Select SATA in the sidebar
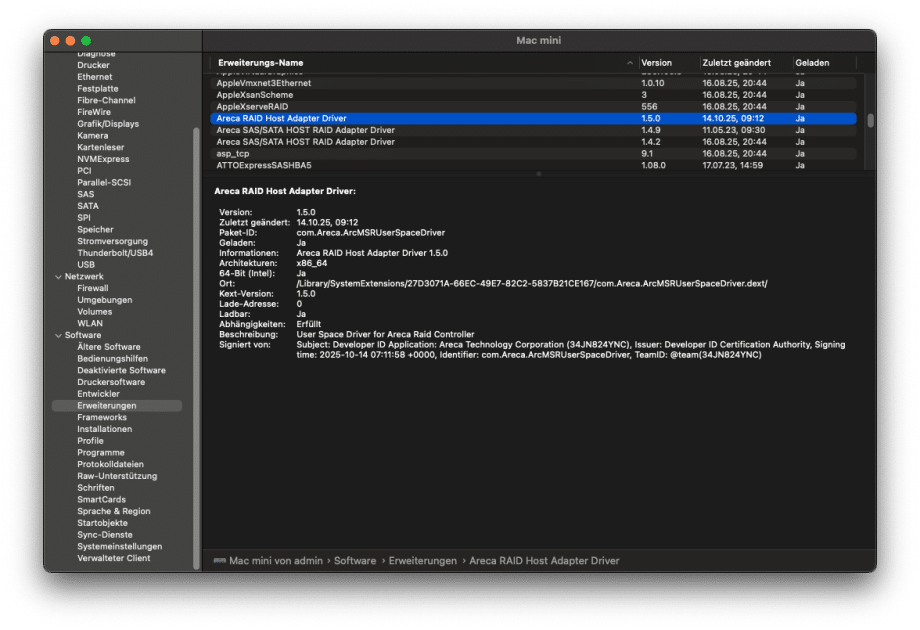 88,206
